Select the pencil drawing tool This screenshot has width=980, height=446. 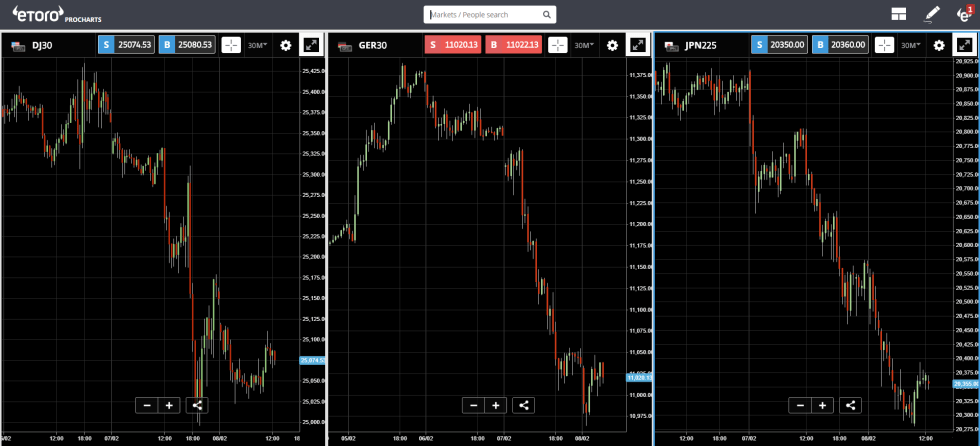coord(932,14)
